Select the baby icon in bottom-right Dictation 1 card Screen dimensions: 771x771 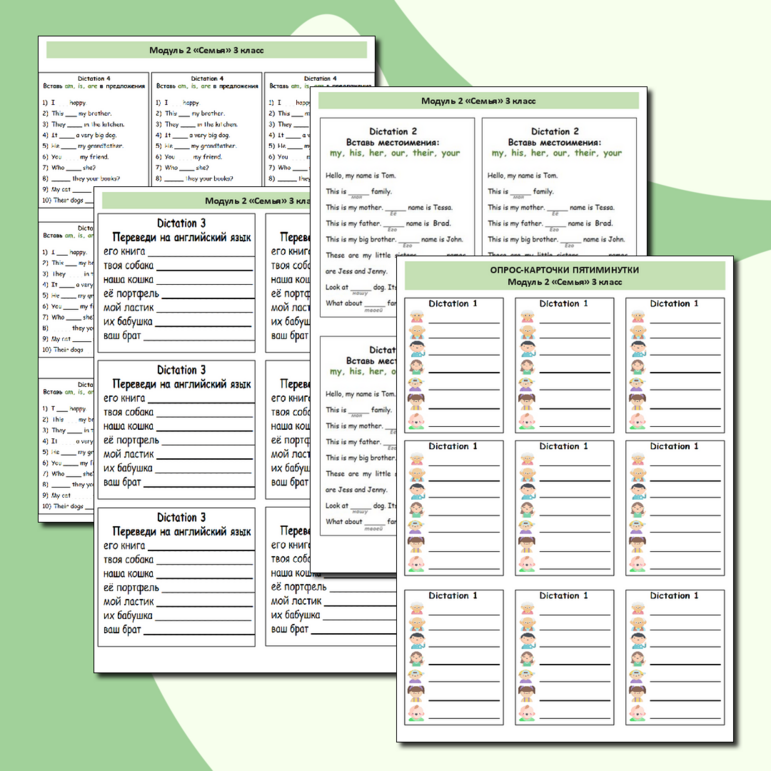tap(637, 711)
